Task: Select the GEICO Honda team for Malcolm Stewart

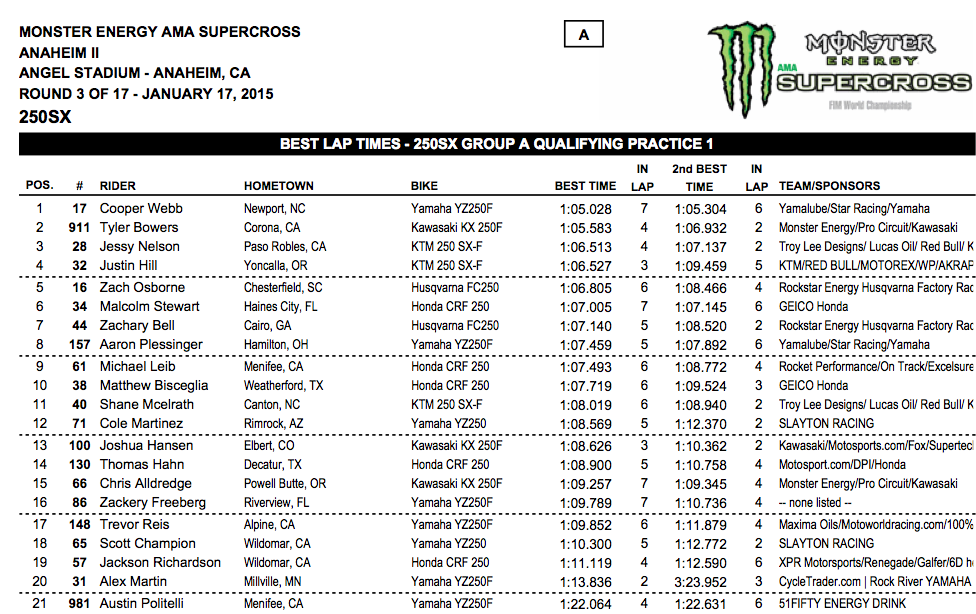Action: (814, 307)
